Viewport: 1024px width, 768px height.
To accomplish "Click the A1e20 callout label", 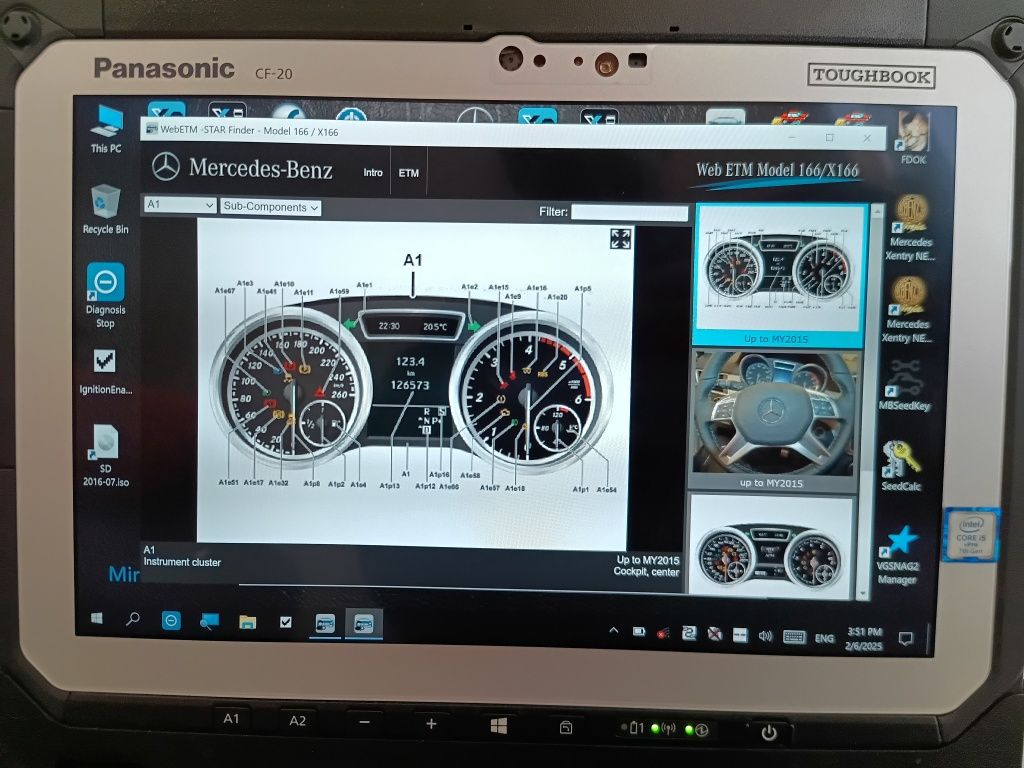I will pos(557,297).
